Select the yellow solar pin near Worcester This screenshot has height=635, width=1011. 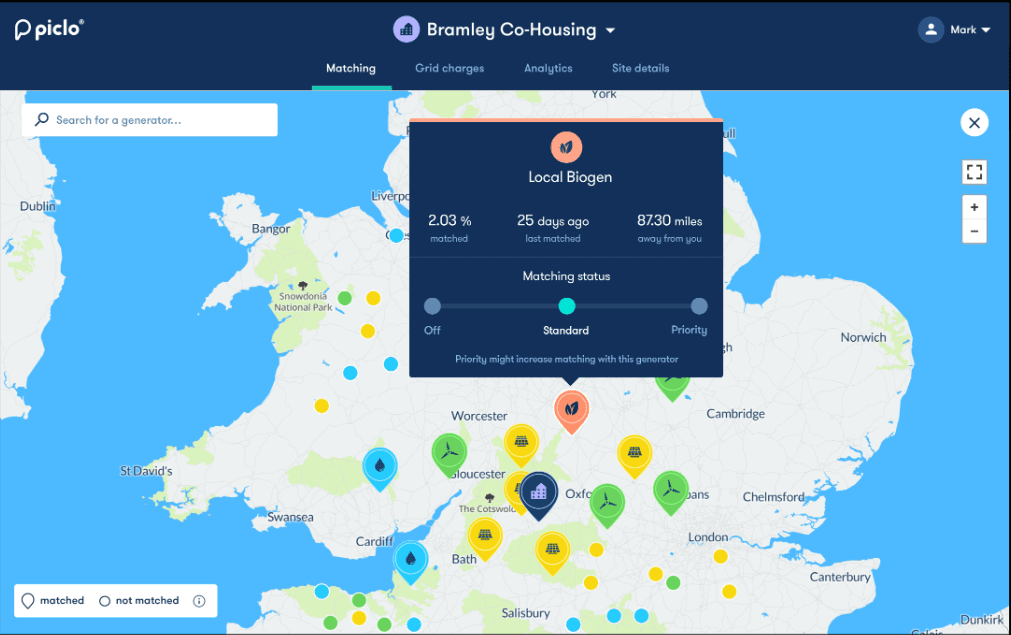click(522, 445)
